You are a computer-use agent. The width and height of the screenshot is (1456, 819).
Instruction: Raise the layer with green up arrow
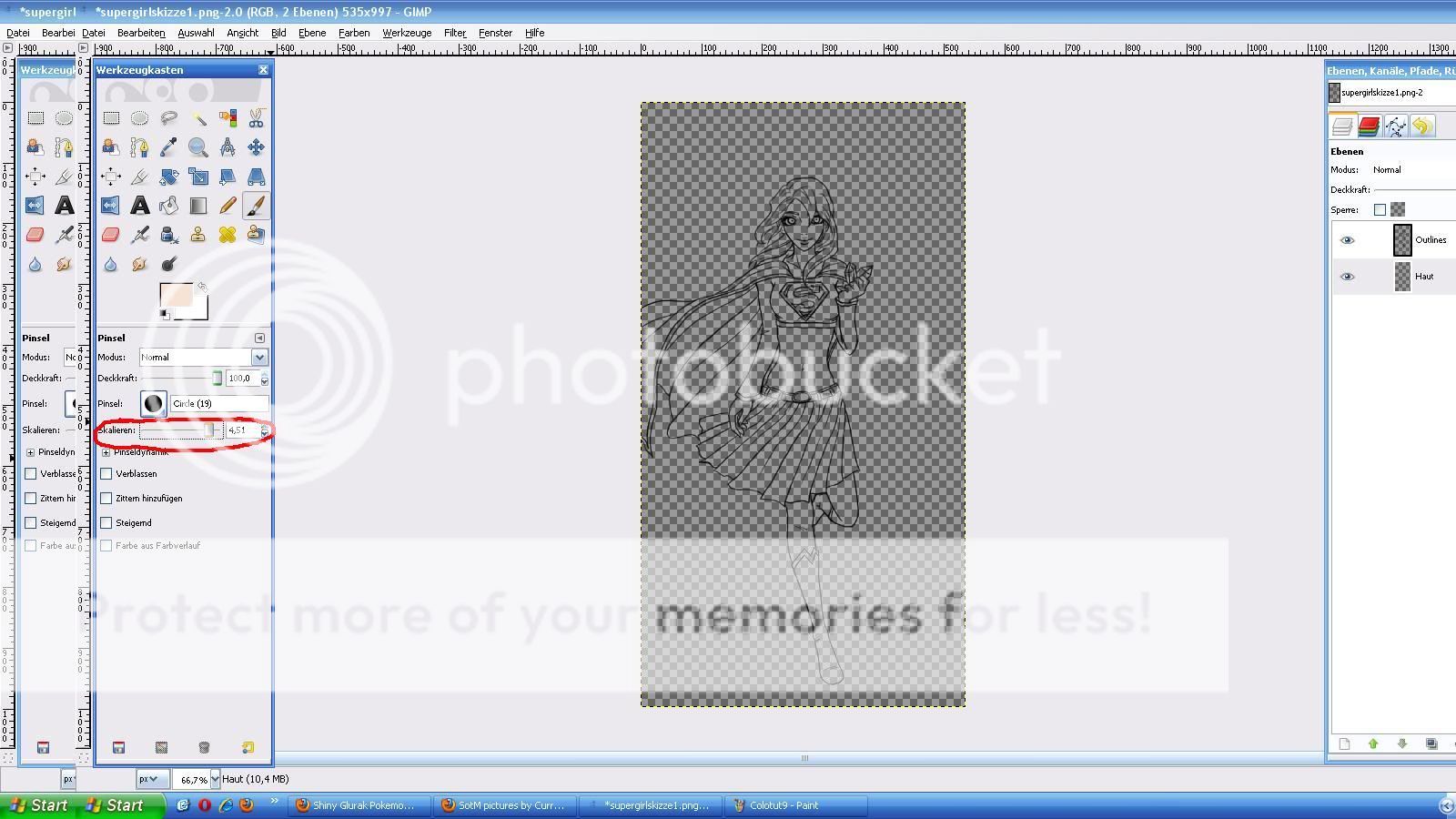(1373, 743)
